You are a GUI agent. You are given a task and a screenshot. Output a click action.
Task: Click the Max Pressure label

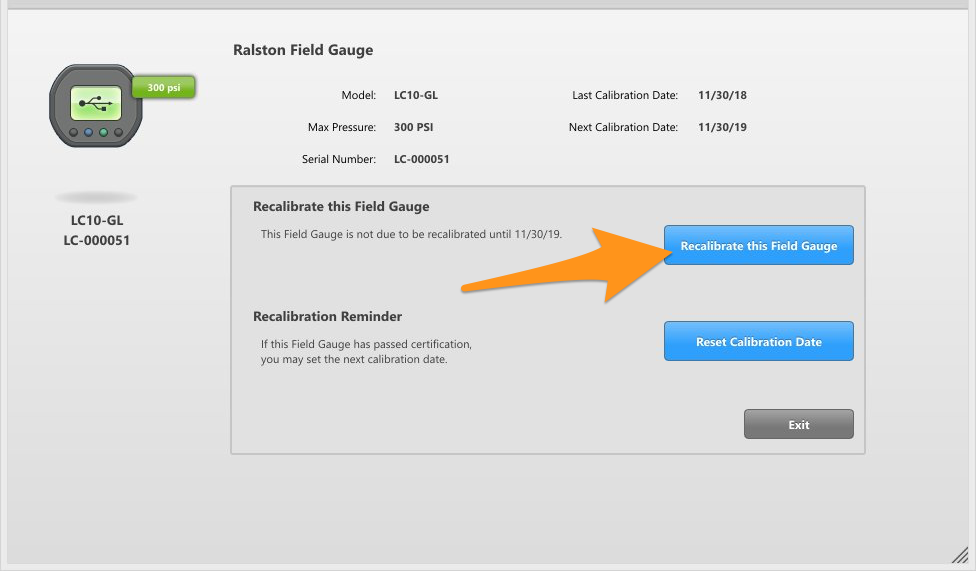click(x=342, y=127)
